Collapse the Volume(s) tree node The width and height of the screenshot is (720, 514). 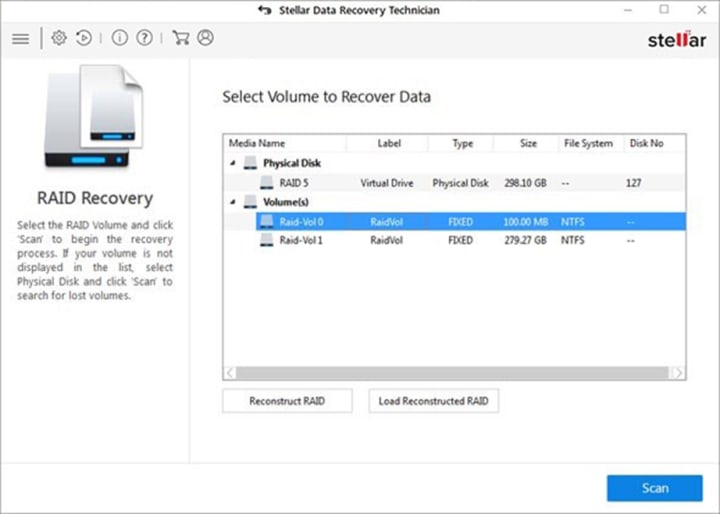click(x=233, y=202)
